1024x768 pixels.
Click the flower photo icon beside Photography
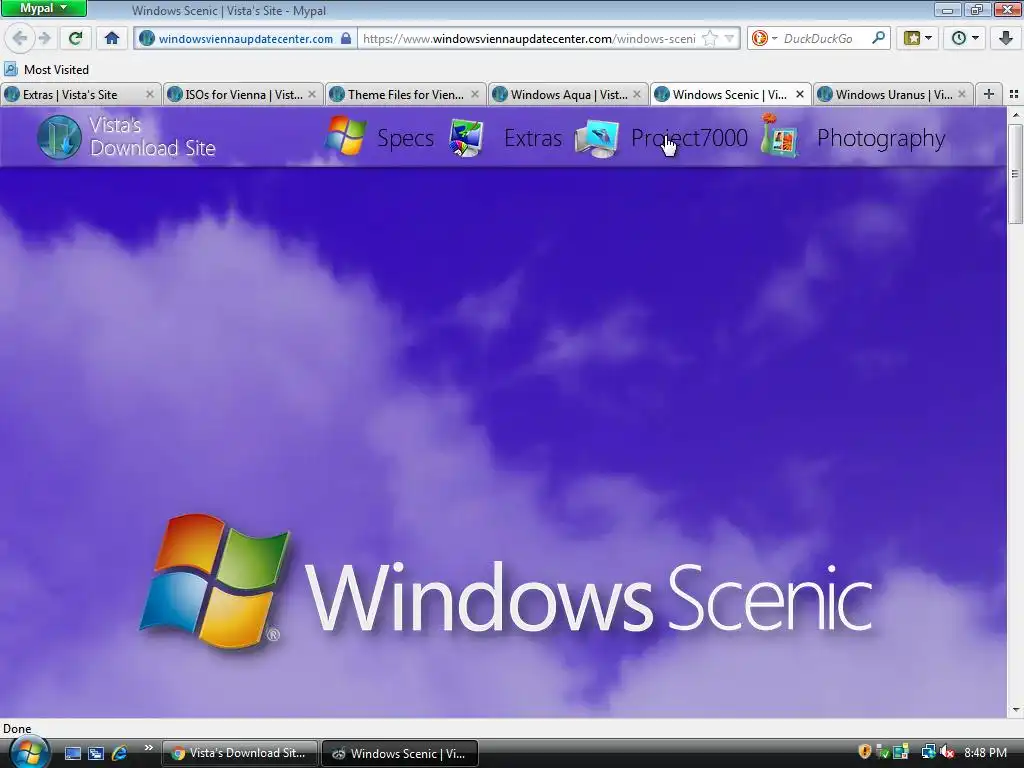point(780,135)
